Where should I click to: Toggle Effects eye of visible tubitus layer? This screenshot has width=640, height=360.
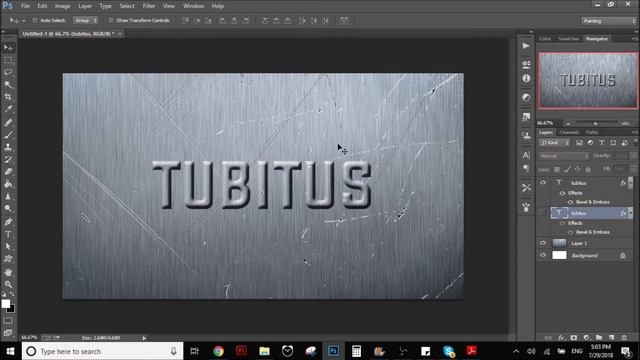coord(562,193)
